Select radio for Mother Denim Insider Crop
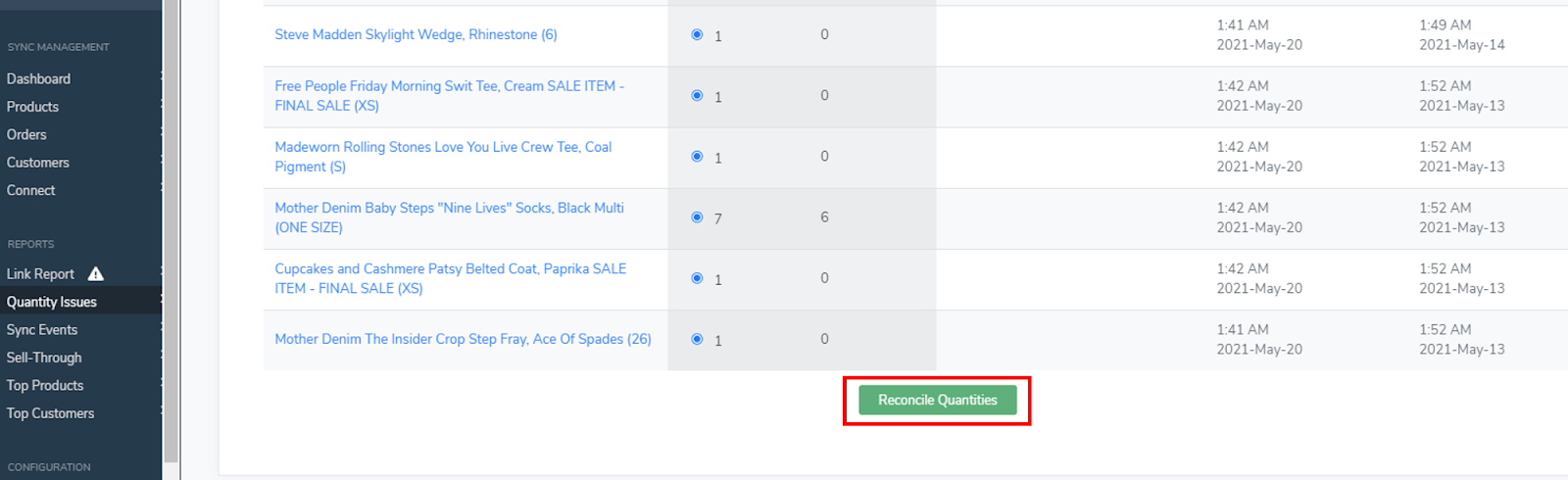This screenshot has height=480, width=1568. [x=697, y=339]
